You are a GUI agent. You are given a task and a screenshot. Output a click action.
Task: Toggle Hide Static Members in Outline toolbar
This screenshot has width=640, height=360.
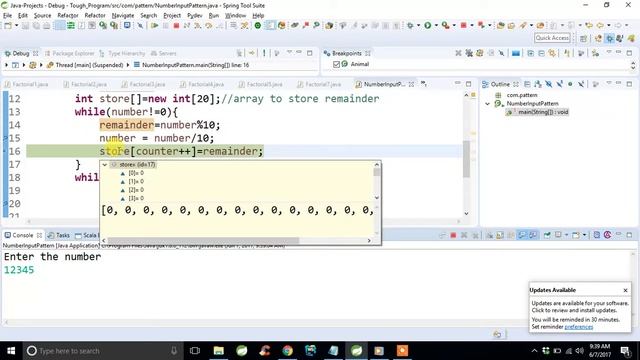tap(559, 84)
